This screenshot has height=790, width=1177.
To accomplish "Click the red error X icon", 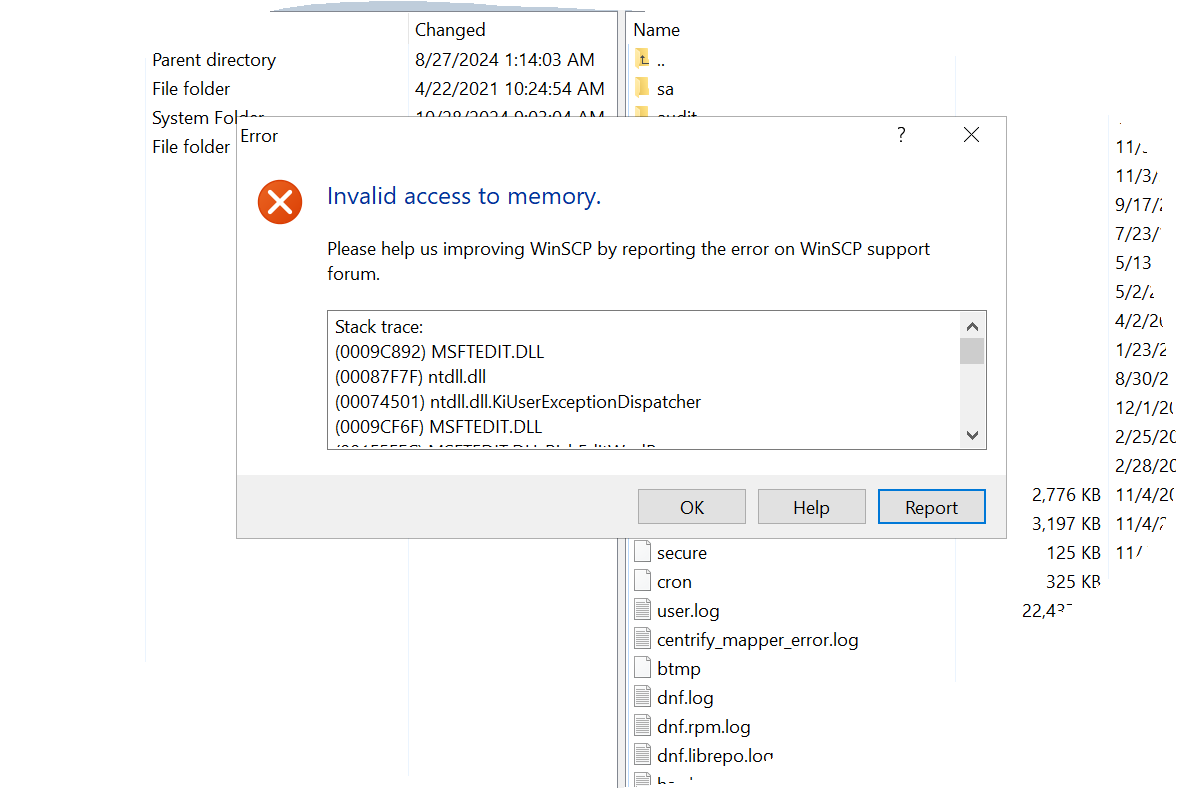I will click(x=280, y=202).
